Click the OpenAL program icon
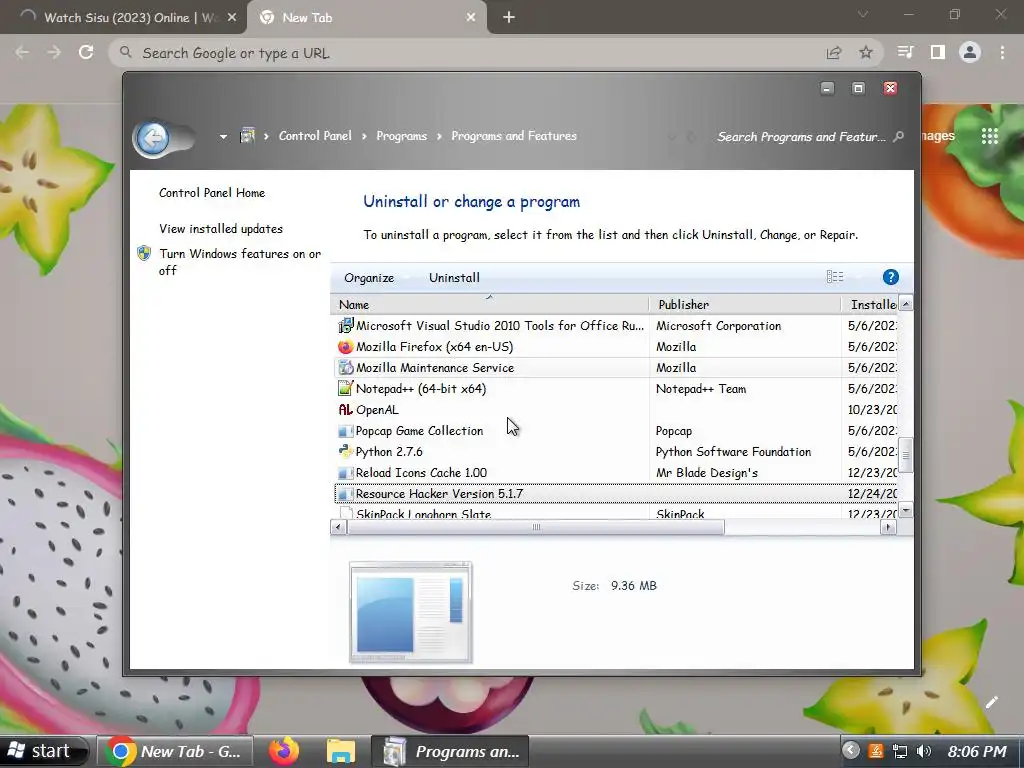 tap(345, 409)
